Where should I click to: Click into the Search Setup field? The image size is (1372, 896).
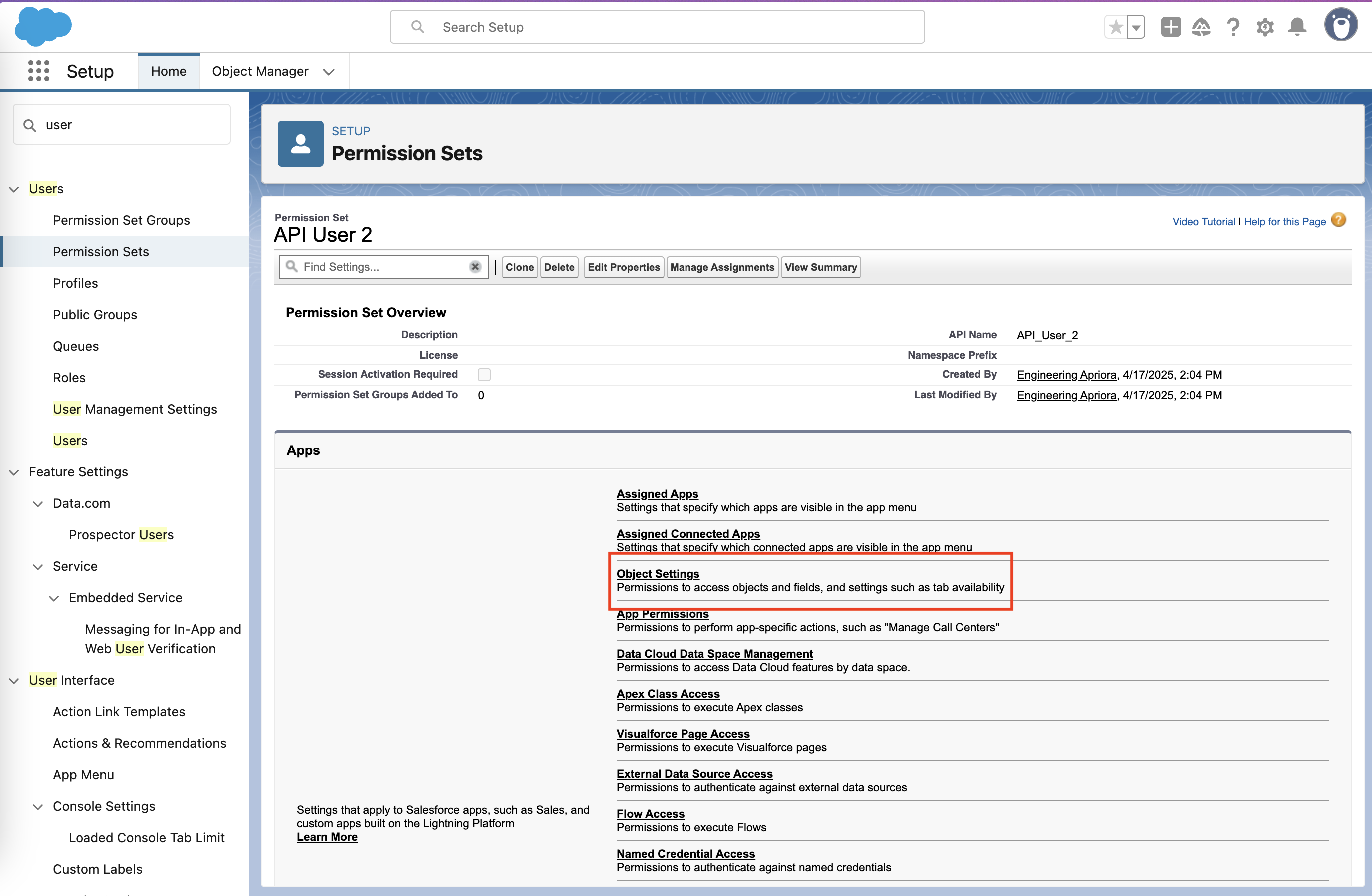click(657, 27)
